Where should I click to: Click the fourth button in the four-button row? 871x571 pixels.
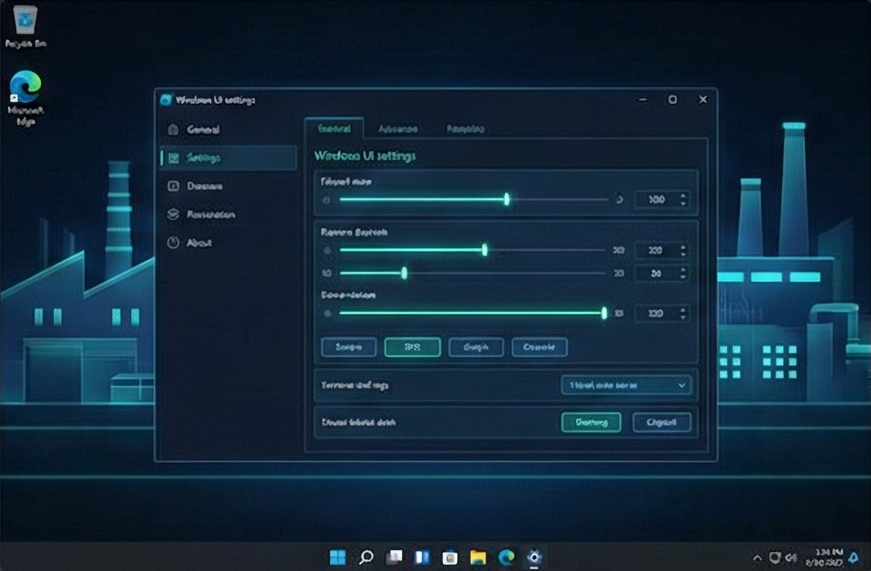539,347
